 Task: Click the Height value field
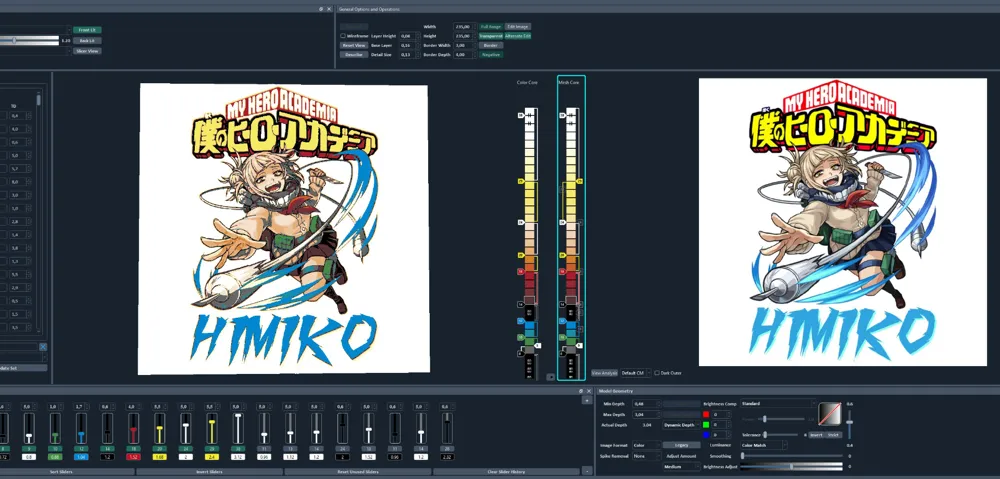(464, 36)
